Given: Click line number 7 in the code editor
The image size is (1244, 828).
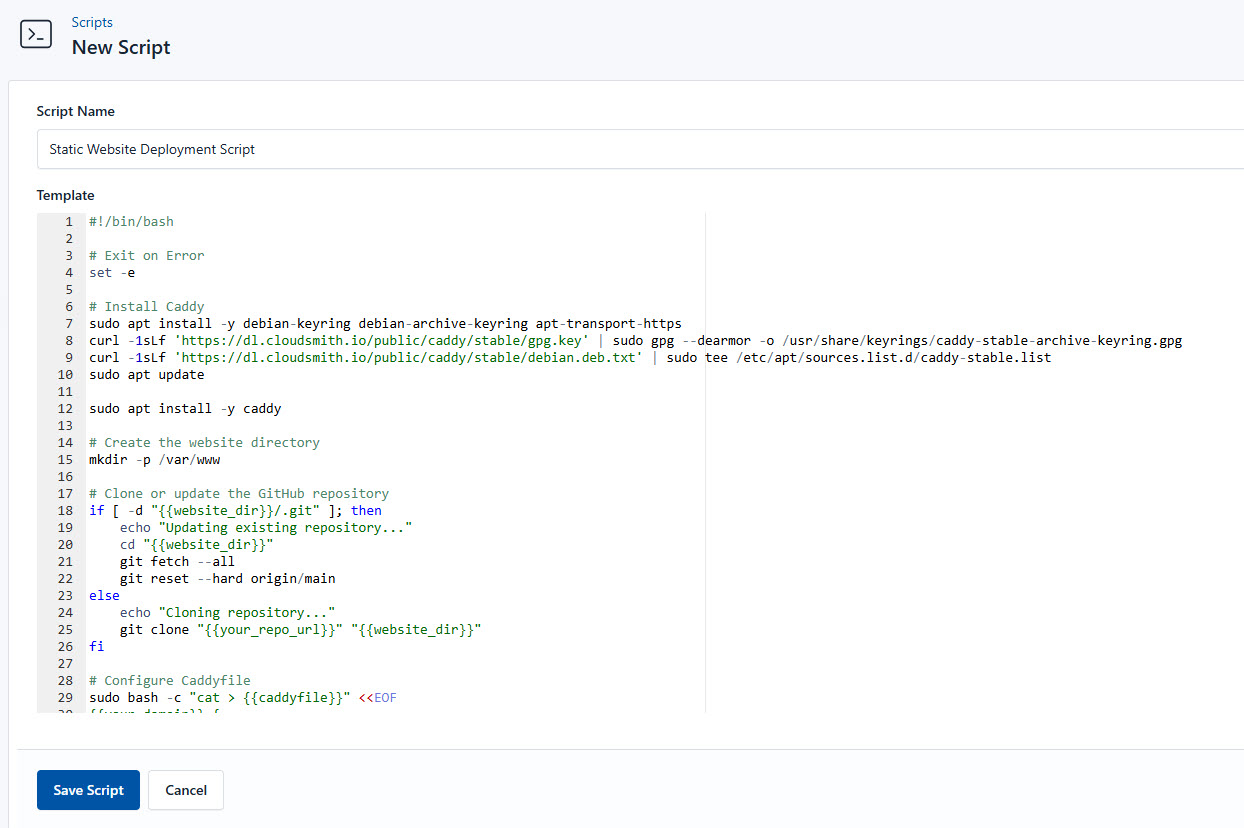Looking at the screenshot, I should 64,323.
